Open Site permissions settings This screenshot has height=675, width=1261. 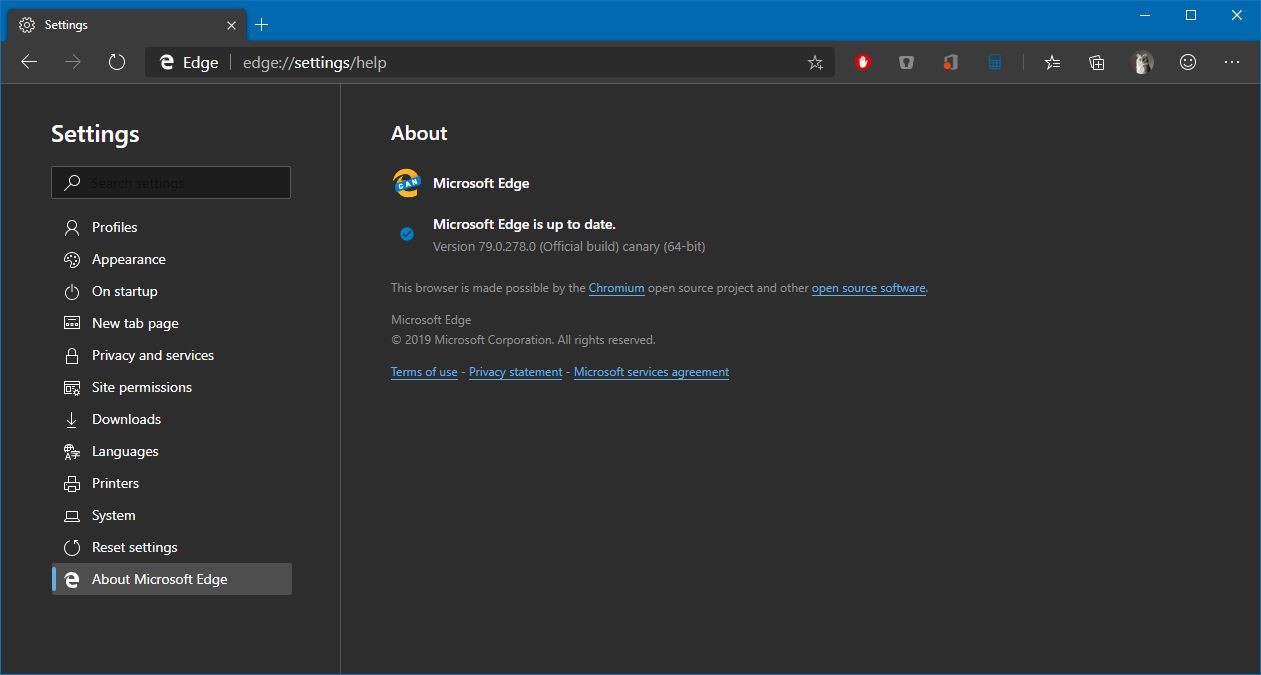click(x=172, y=387)
